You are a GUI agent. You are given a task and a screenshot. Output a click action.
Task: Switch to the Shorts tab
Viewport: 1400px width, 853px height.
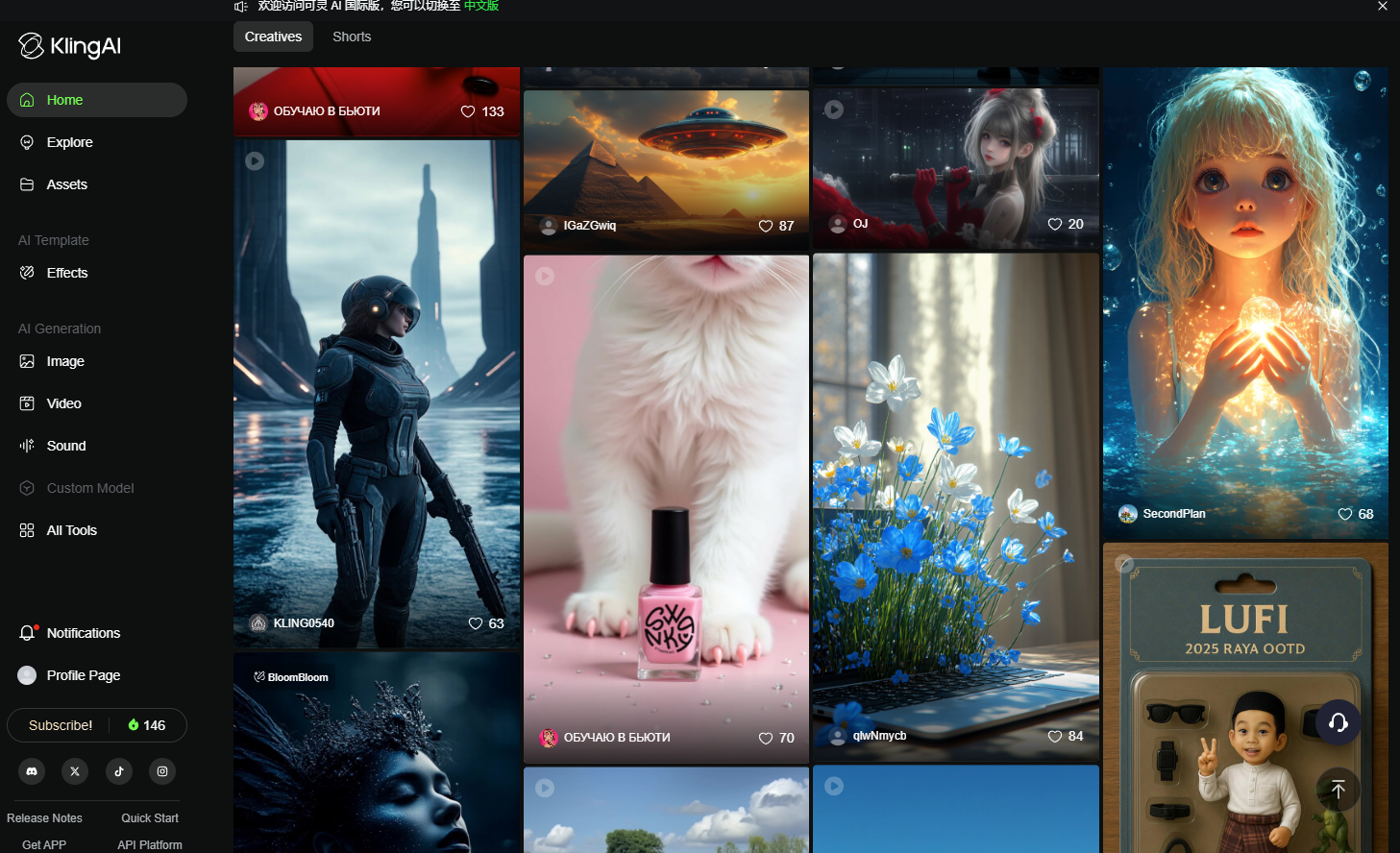(x=352, y=37)
